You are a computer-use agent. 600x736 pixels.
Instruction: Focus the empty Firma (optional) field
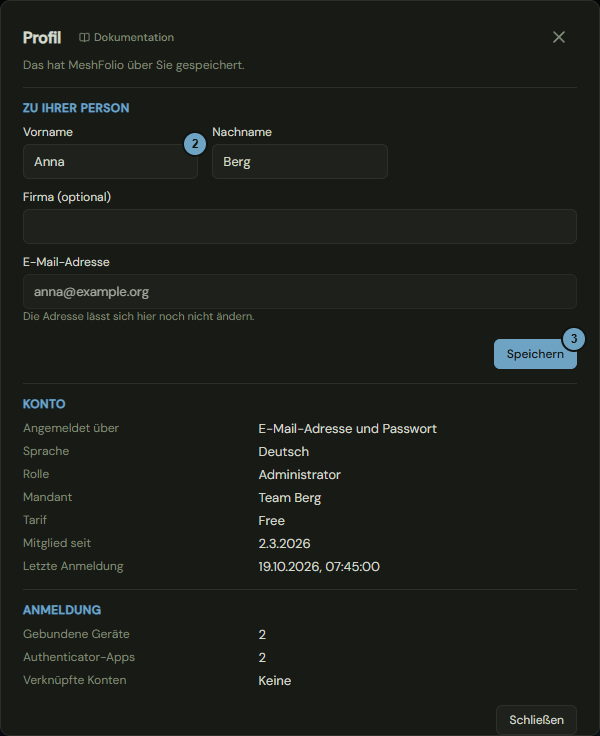pos(300,226)
